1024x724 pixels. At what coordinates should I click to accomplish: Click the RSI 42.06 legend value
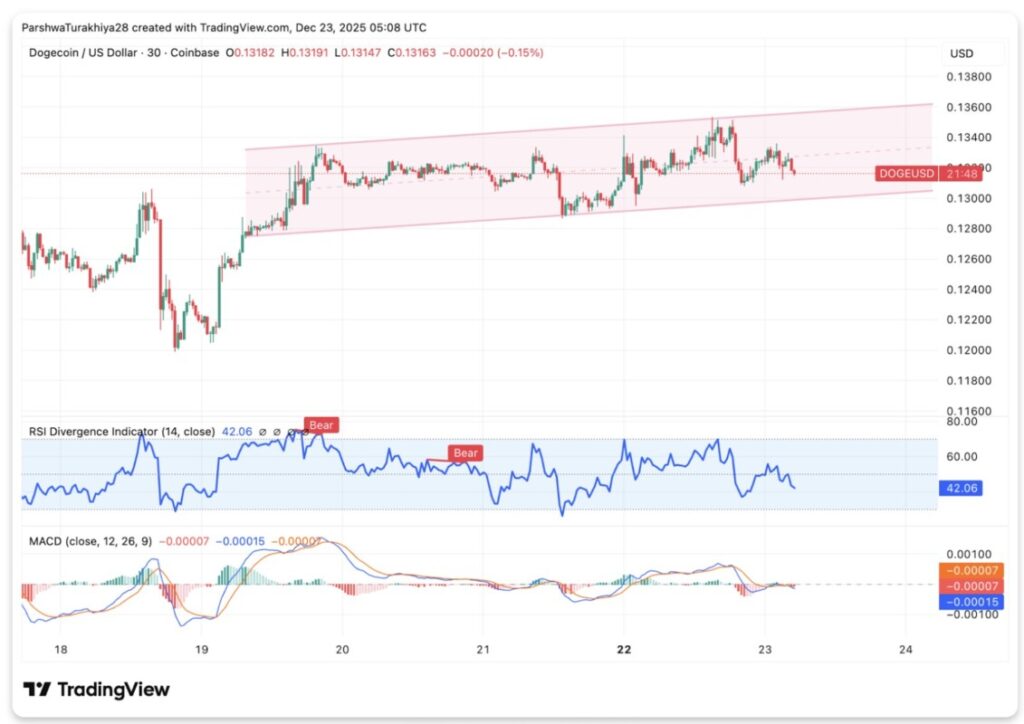pos(237,432)
